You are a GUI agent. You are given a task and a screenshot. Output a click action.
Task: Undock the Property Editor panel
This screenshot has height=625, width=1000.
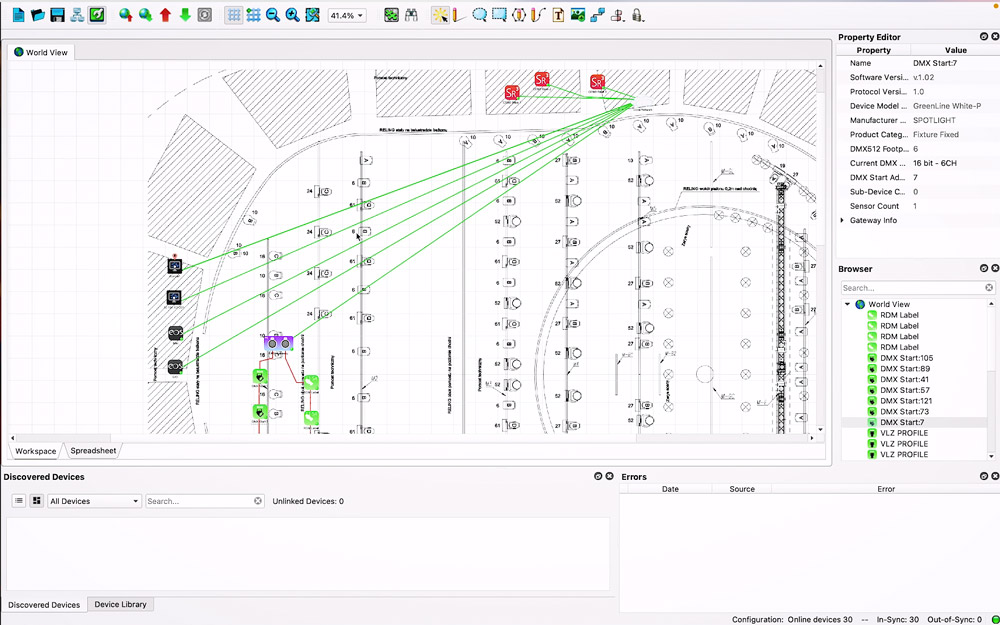[x=984, y=37]
